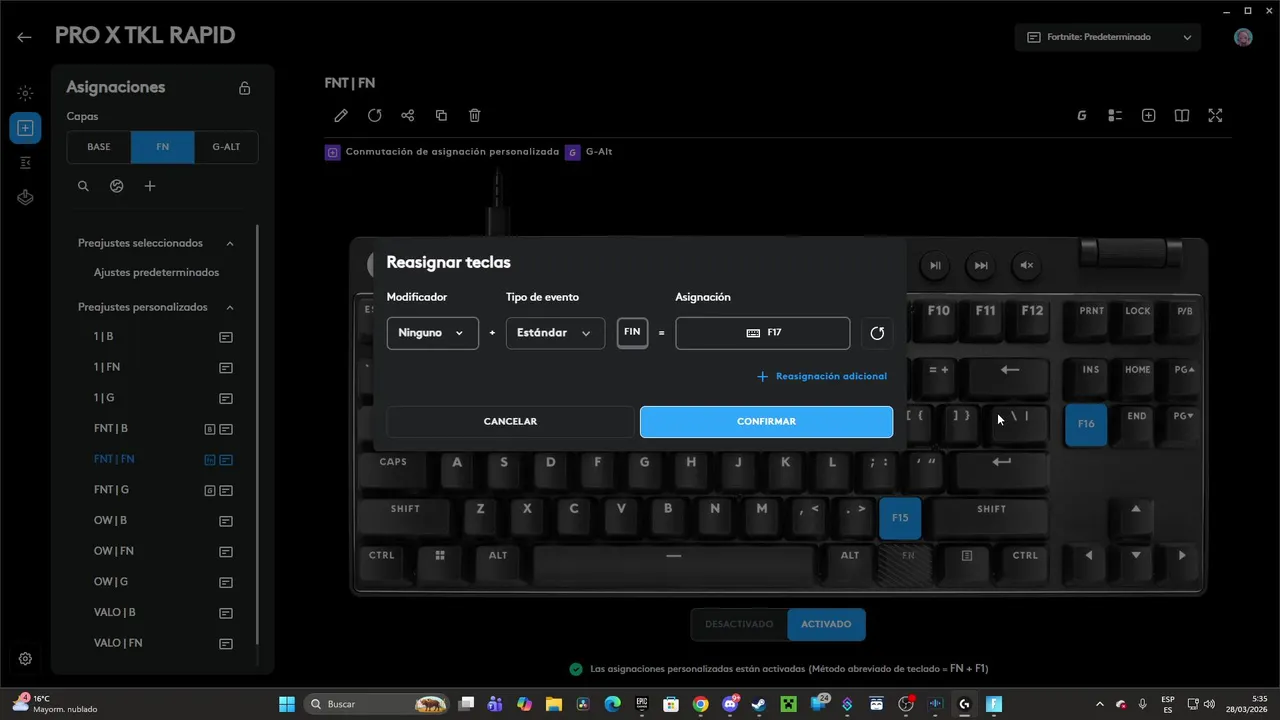The width and height of the screenshot is (1280, 720).
Task: Select the VALO | B preset
Action: [114, 613]
